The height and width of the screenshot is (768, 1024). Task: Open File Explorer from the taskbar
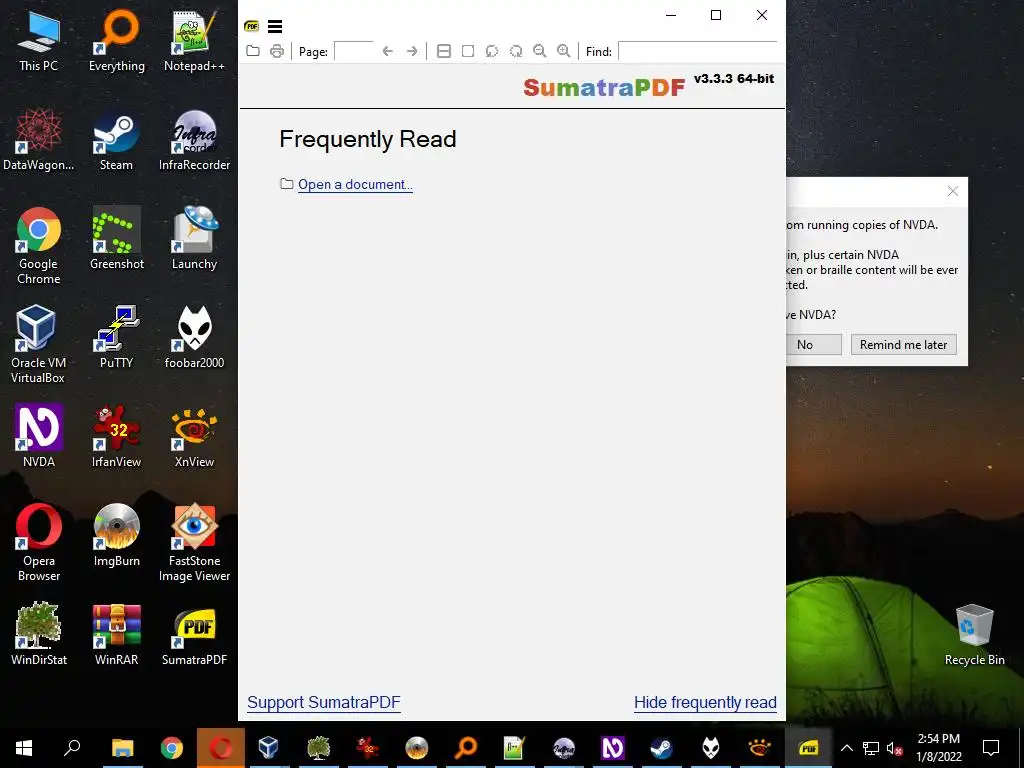click(x=122, y=748)
